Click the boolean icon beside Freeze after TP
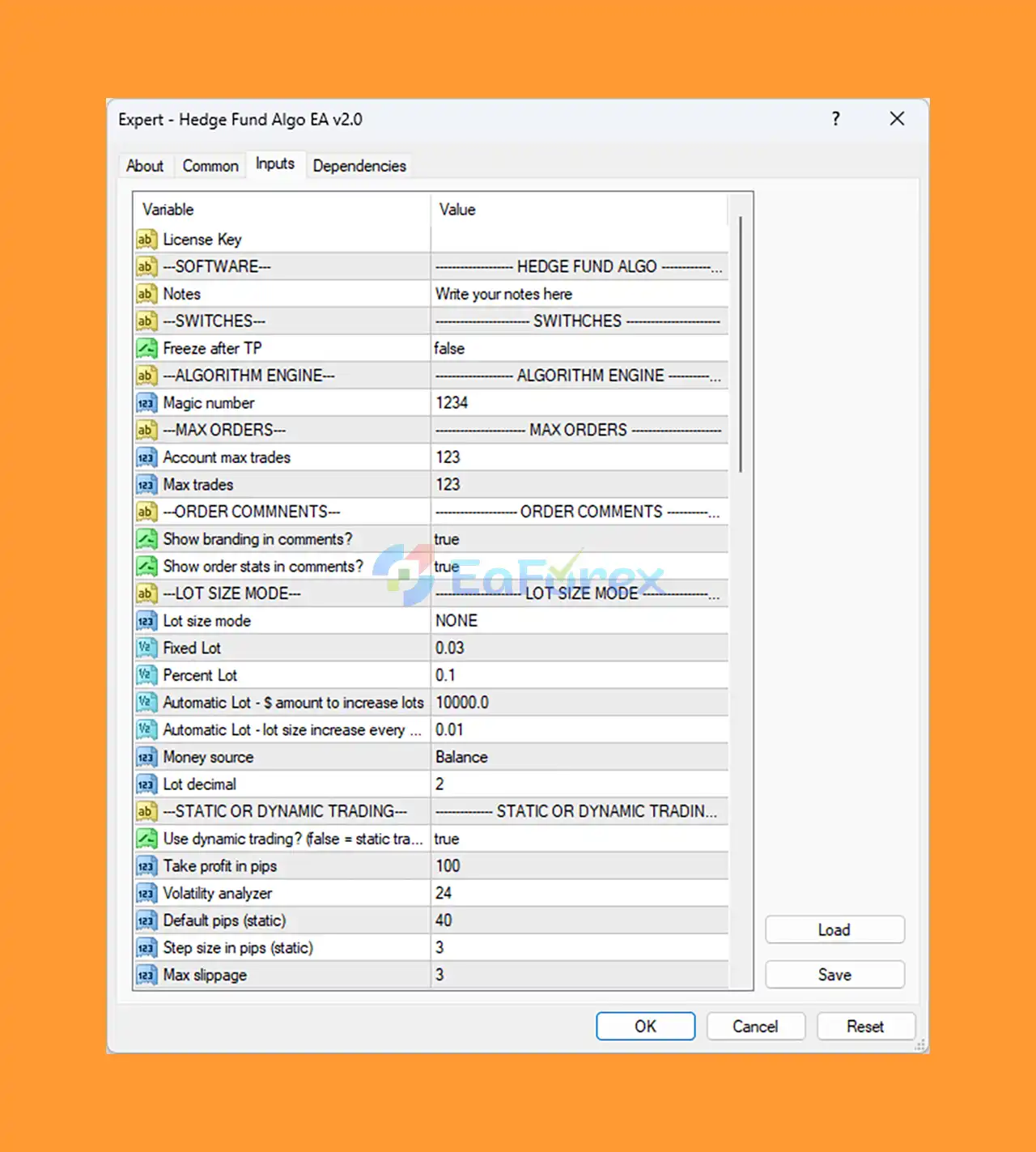The height and width of the screenshot is (1152, 1036). (146, 348)
